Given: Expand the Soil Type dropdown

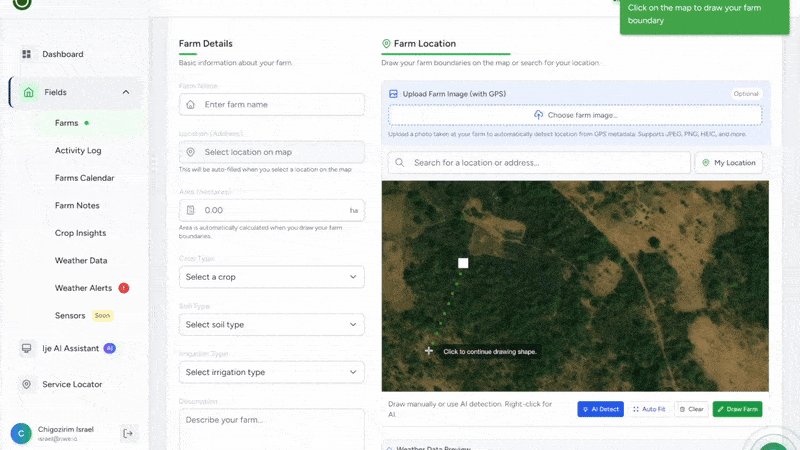Looking at the screenshot, I should (x=271, y=324).
